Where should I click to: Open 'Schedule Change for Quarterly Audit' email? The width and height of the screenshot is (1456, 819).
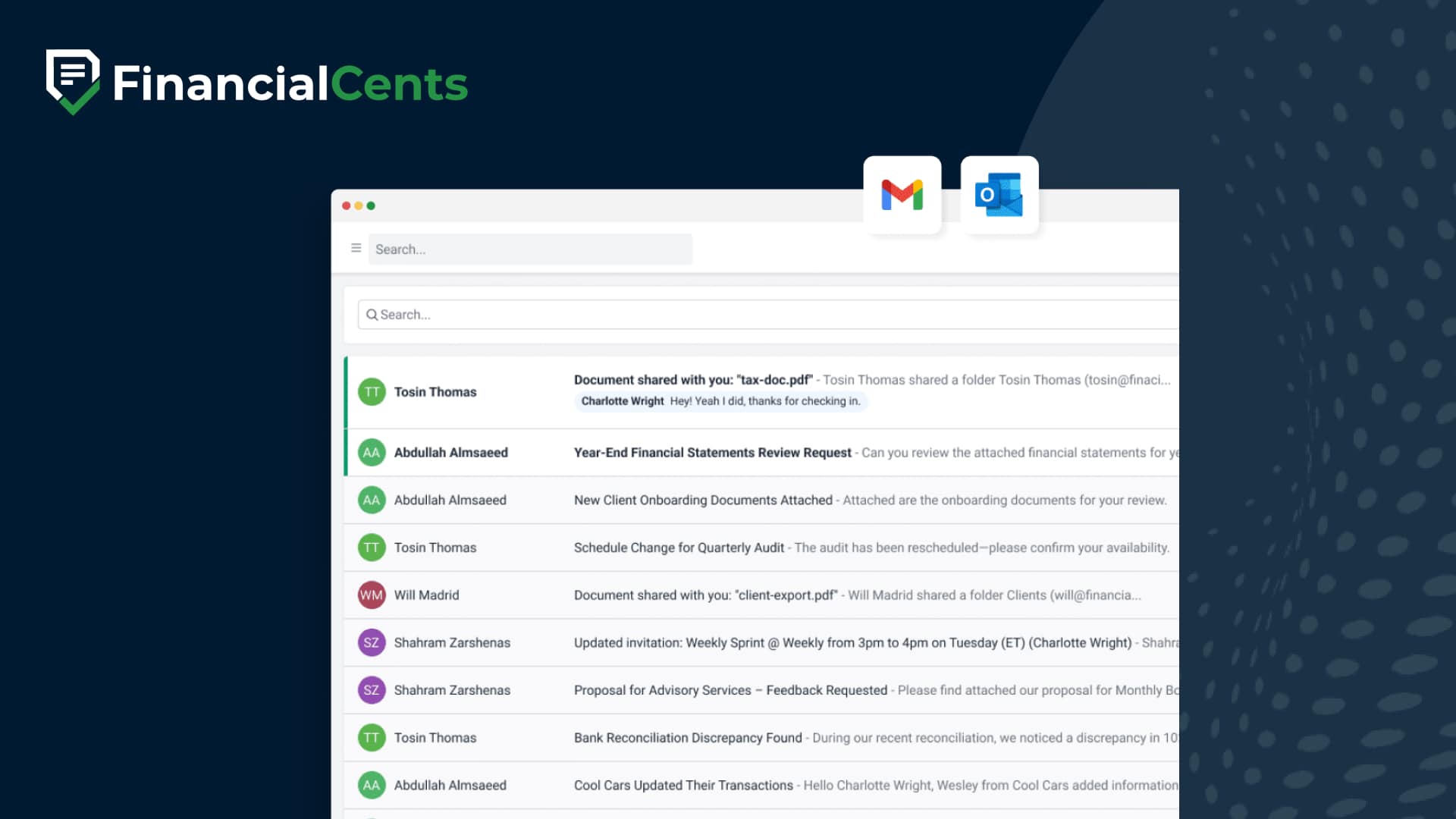(762, 548)
